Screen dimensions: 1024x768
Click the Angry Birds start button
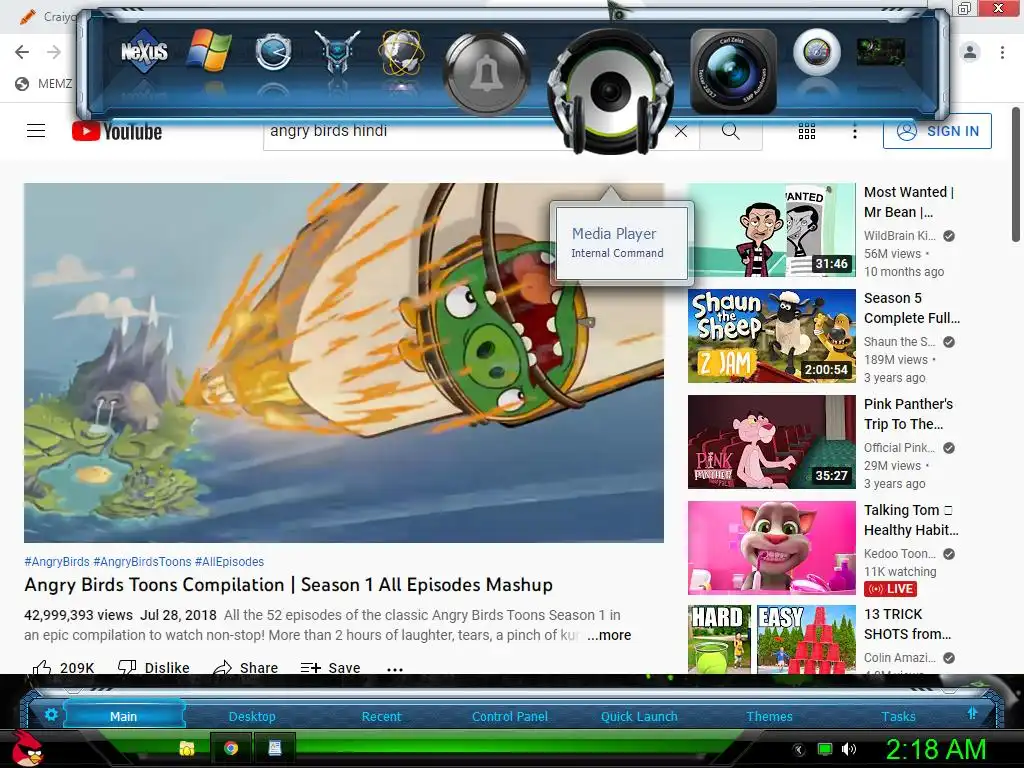pos(28,748)
